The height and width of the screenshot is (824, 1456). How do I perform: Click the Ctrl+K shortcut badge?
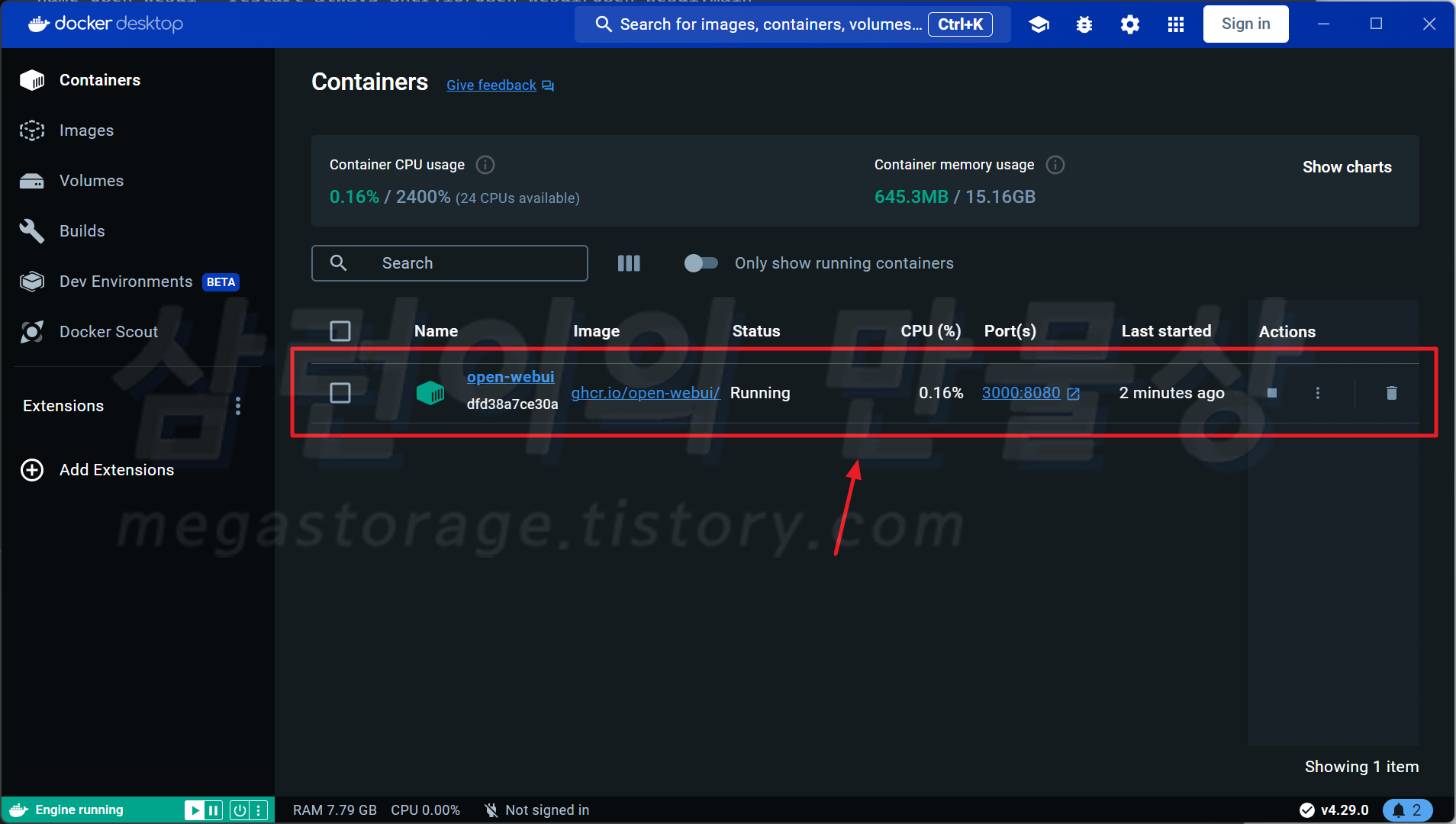coord(960,24)
